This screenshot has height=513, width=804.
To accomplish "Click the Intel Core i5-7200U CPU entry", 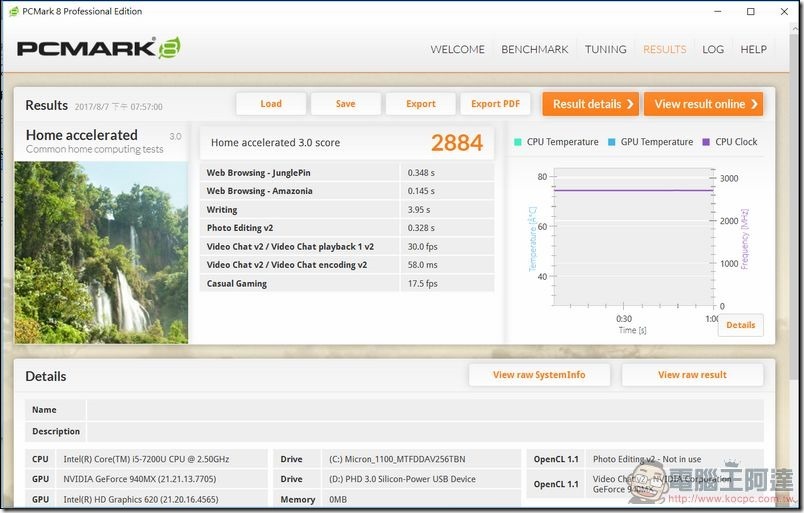I will click(146, 459).
